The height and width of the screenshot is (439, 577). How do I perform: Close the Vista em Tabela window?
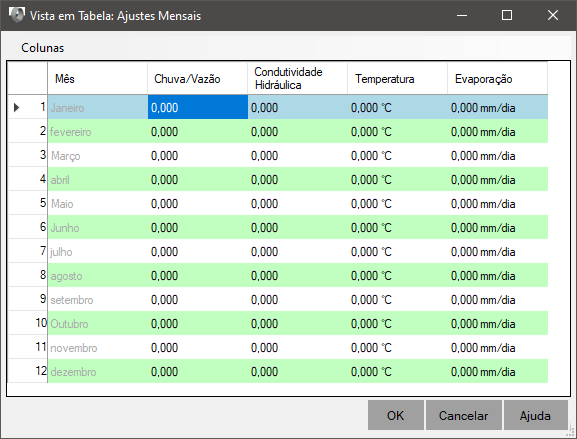pyautogui.click(x=553, y=15)
